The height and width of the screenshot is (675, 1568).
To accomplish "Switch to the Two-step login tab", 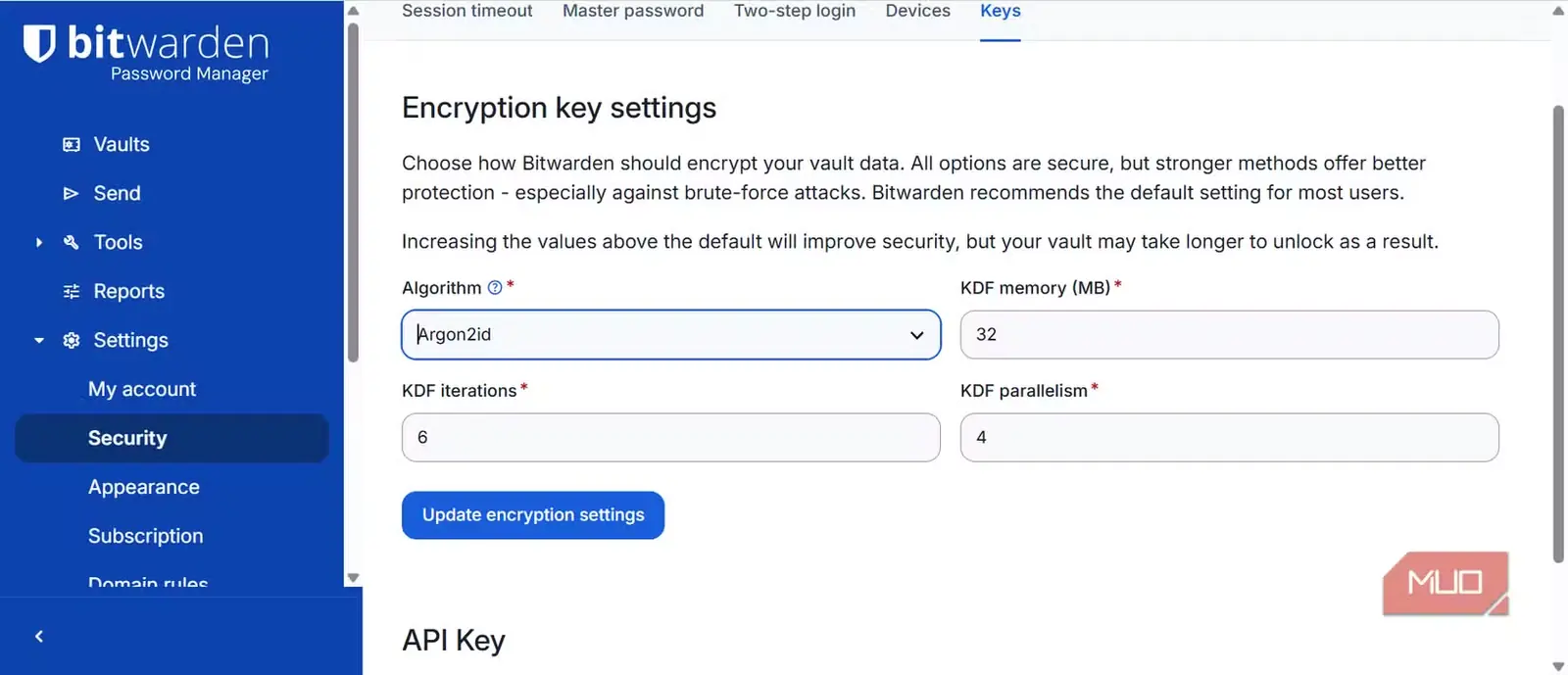I will click(x=795, y=11).
